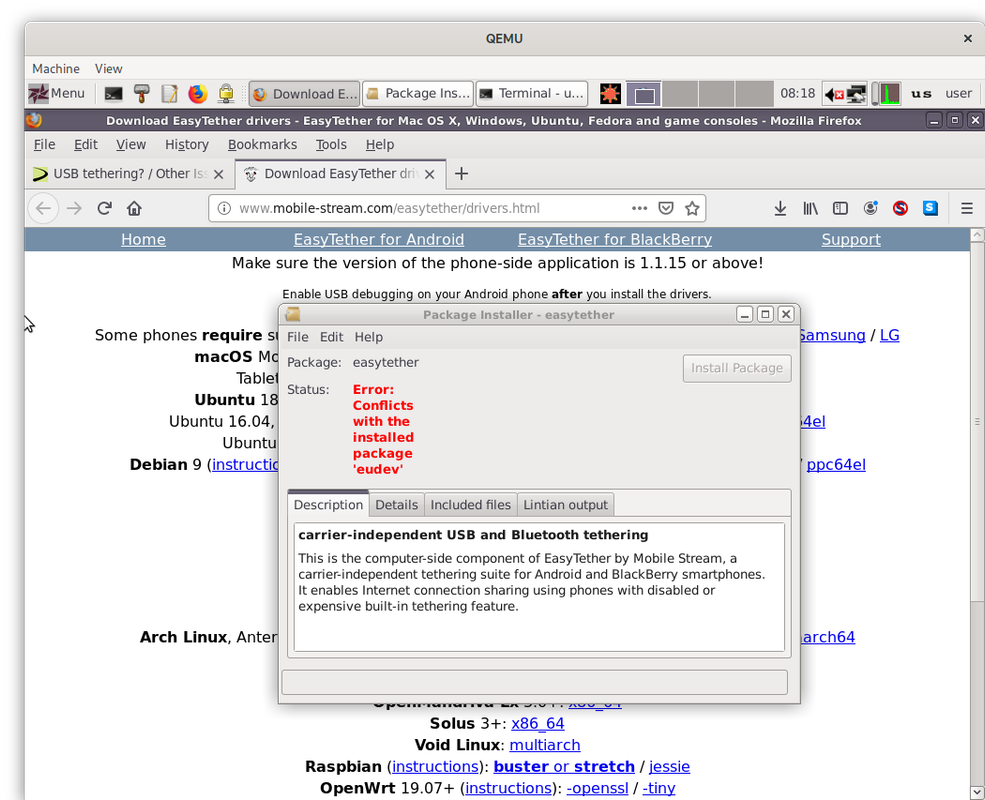Go forward one page in Firefox
The image size is (985, 800).
point(74,208)
